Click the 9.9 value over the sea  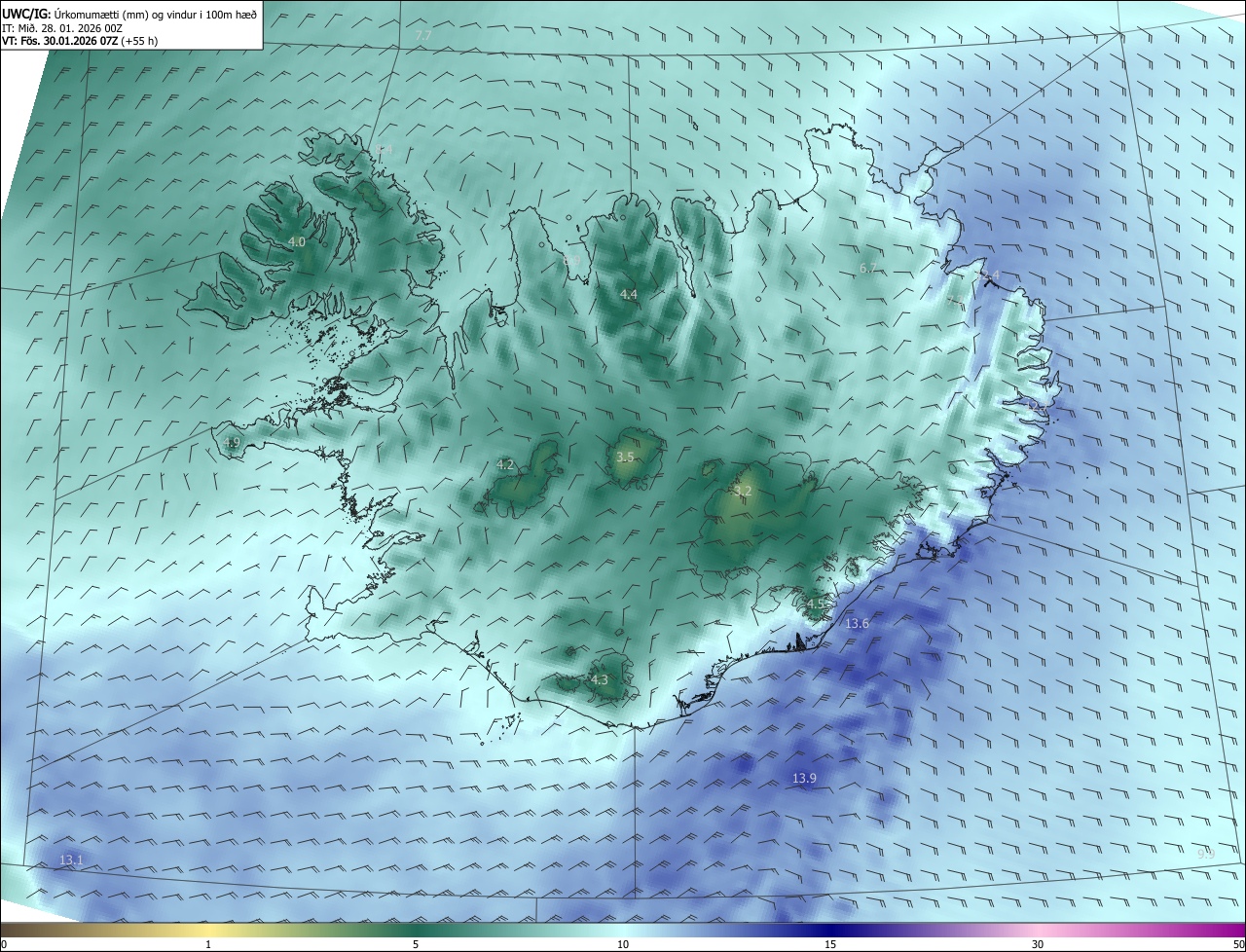[1206, 854]
